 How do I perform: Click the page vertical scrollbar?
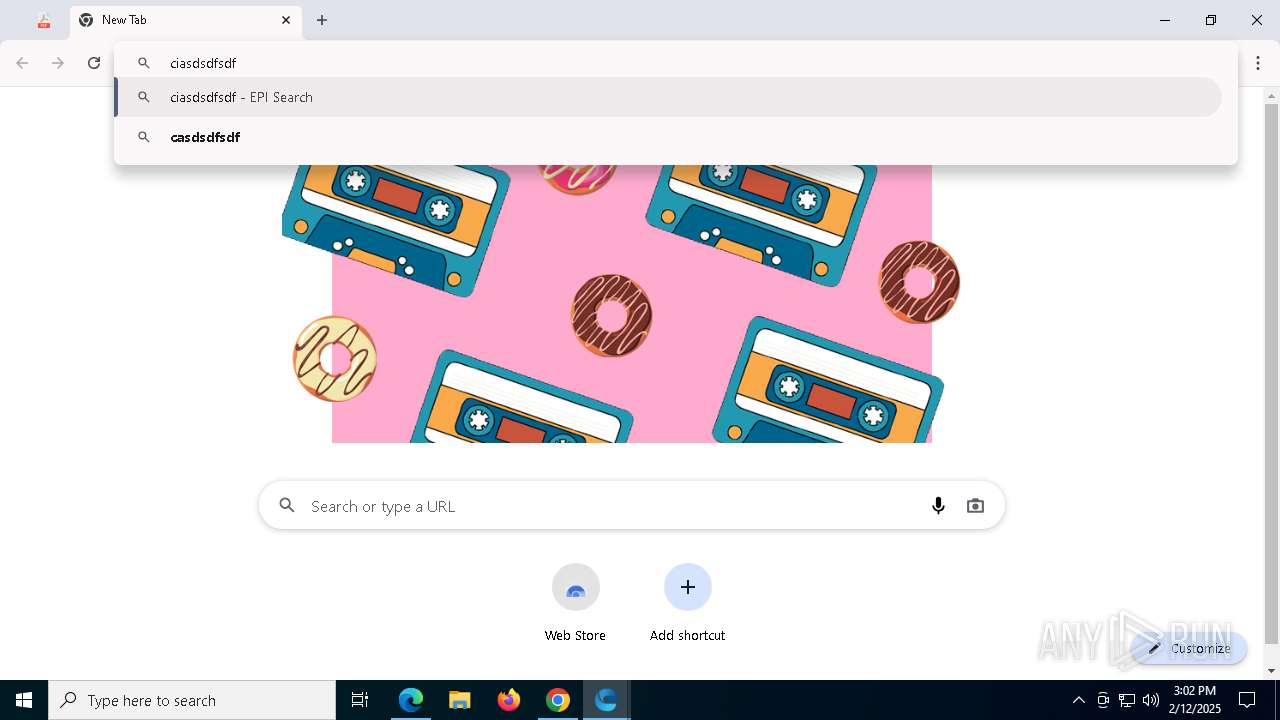coord(1271,375)
